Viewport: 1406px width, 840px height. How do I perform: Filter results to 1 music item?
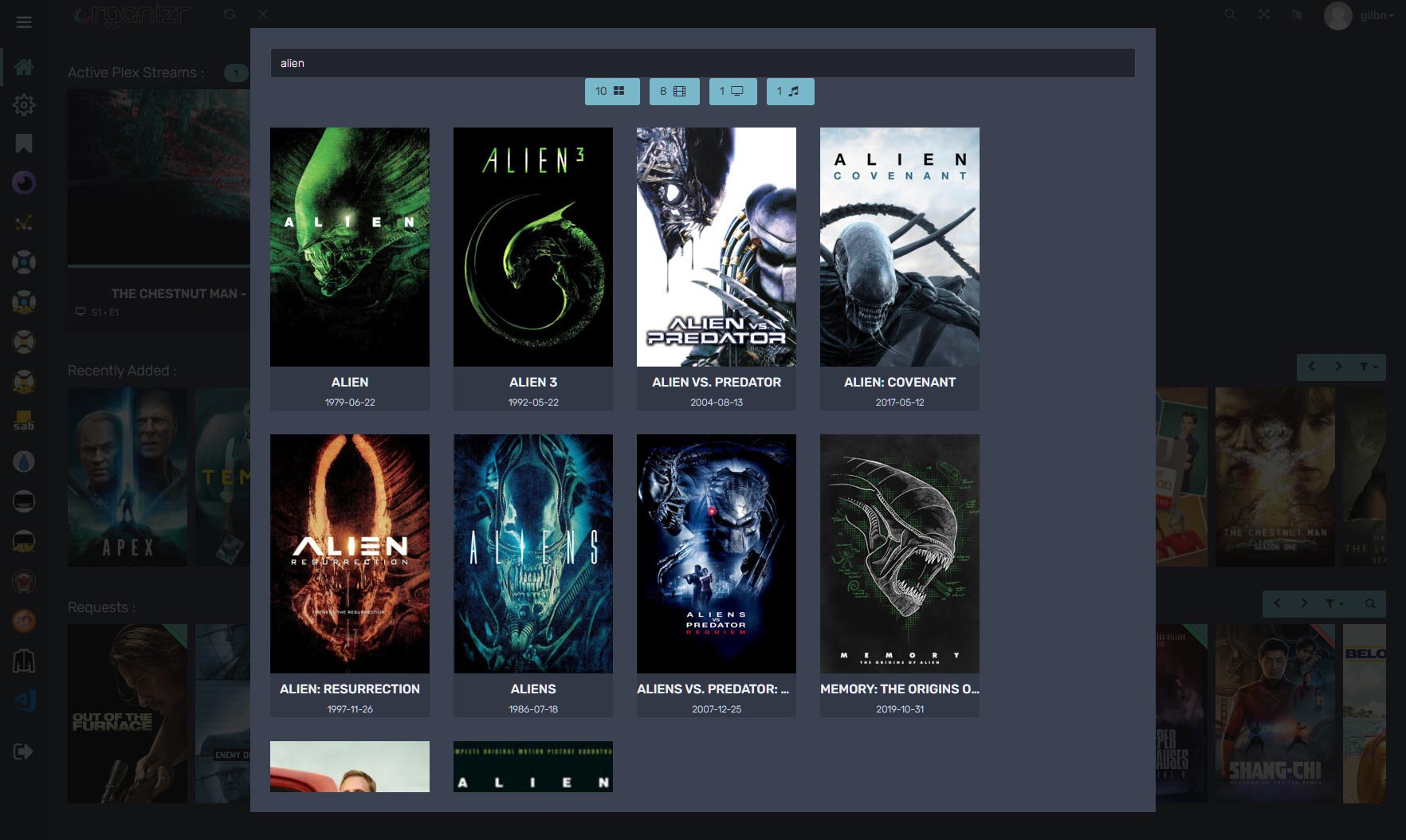(789, 92)
